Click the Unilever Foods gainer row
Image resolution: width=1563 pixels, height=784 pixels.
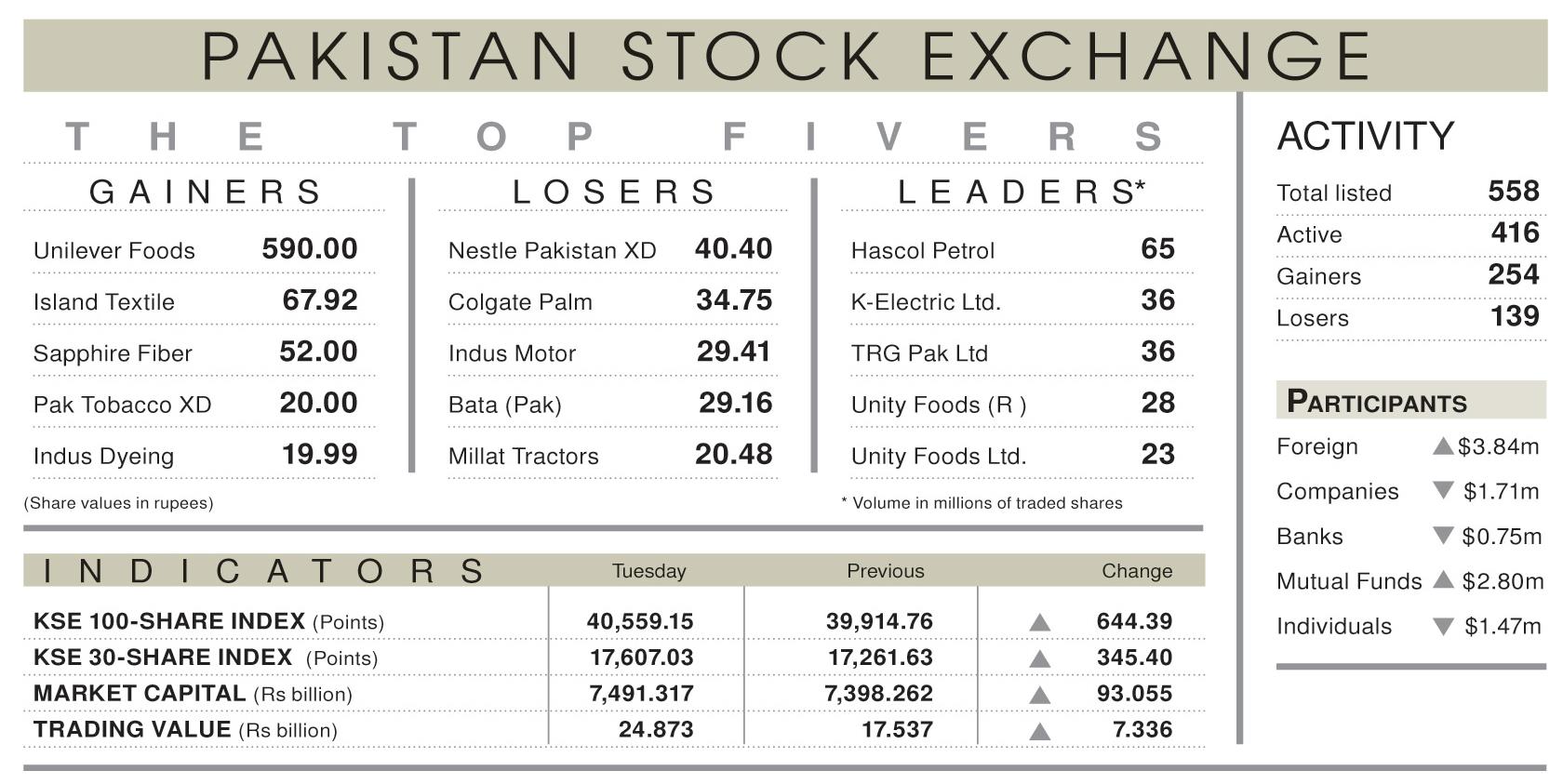[204, 249]
